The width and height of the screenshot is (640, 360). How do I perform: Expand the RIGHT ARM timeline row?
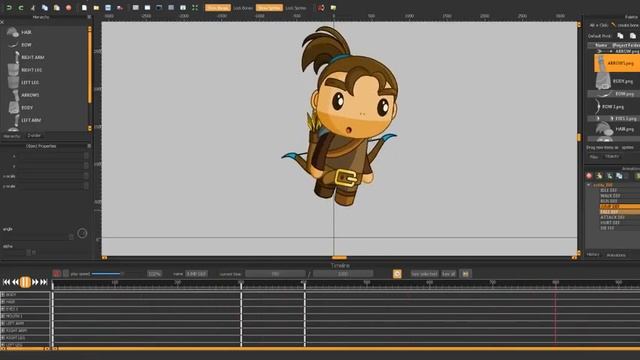point(3,331)
